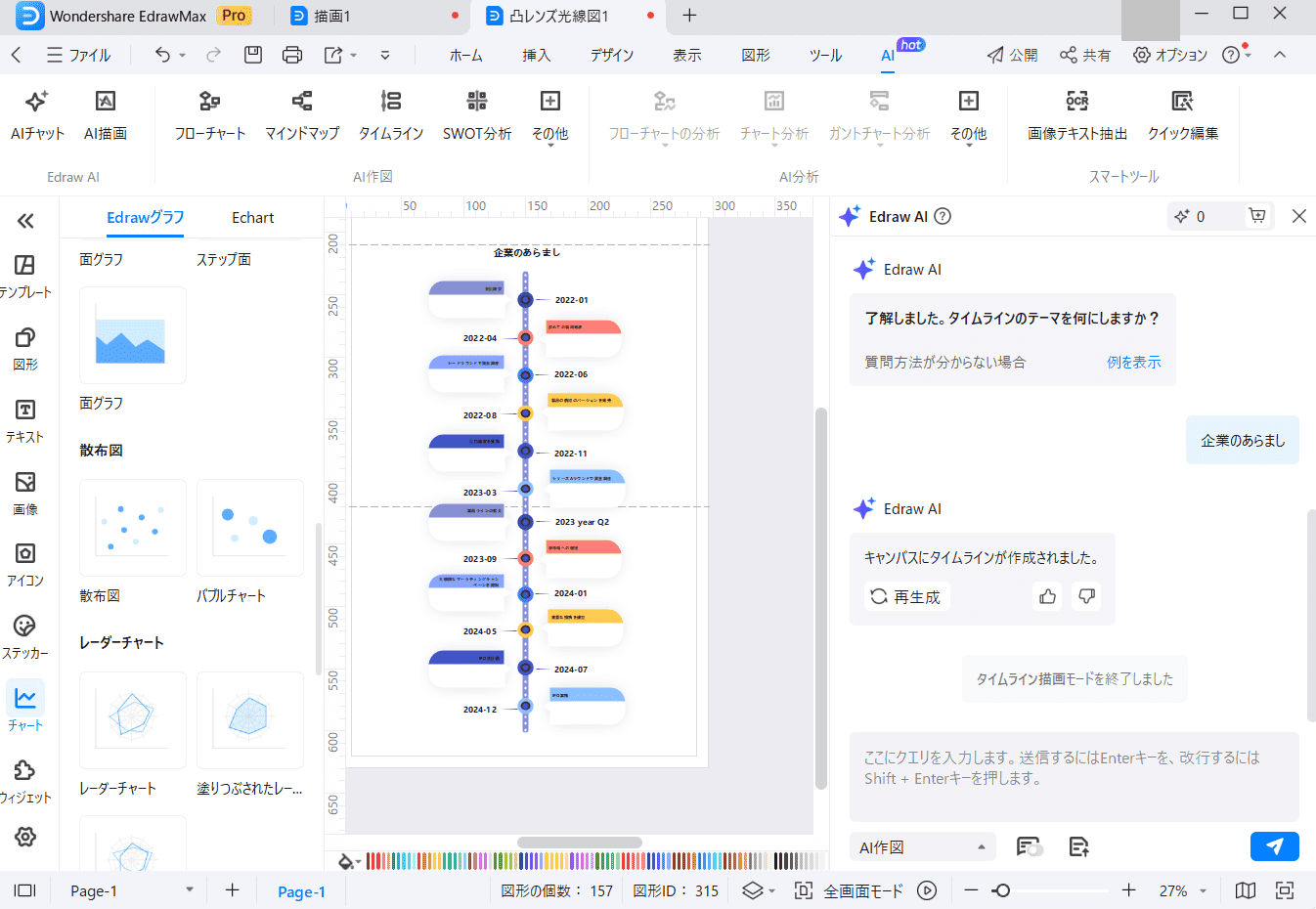Open the テンプレート sidebar panel
1316x909 pixels.
coord(25,277)
